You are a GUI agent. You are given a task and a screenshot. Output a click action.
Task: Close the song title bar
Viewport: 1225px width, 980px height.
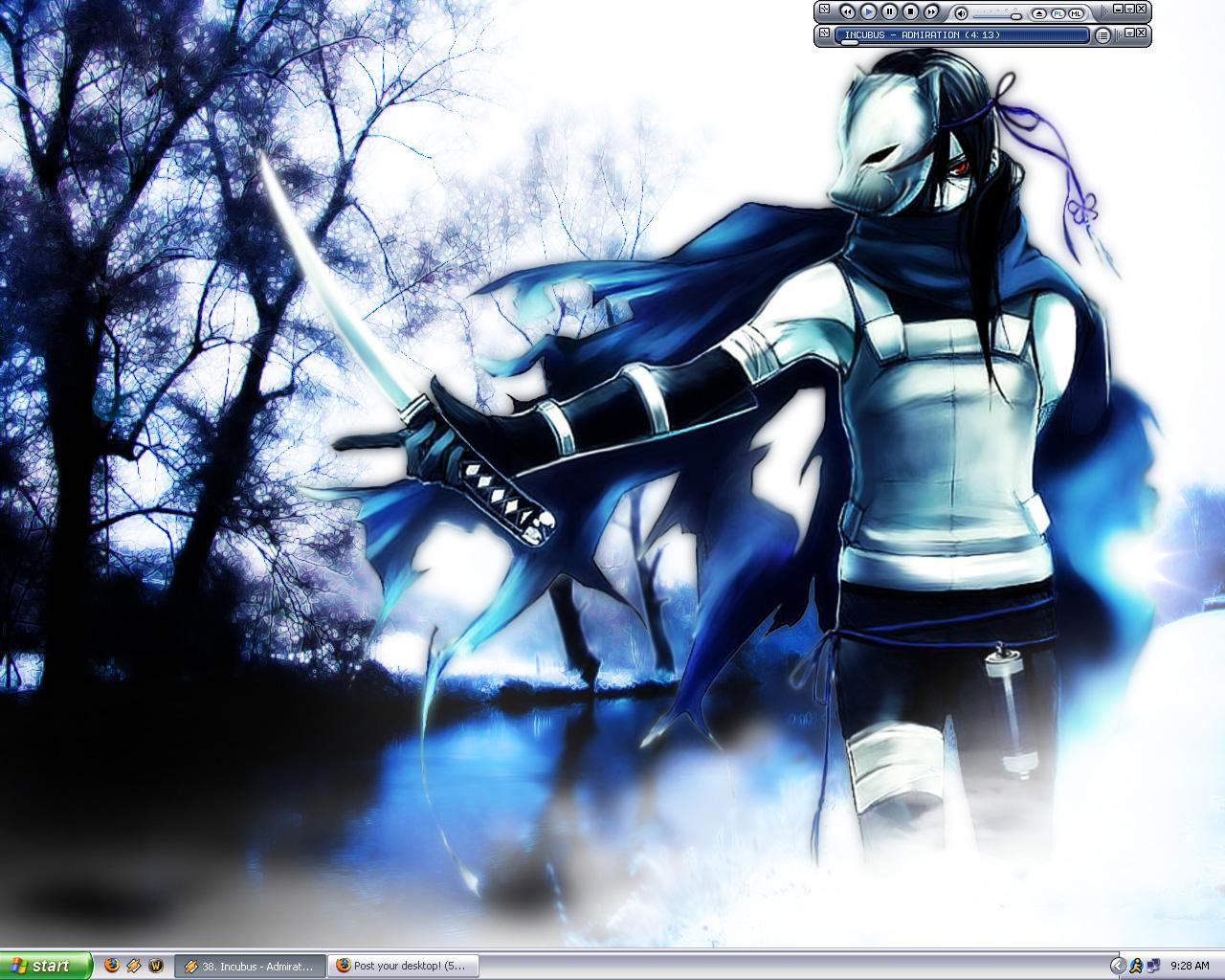(x=1142, y=33)
